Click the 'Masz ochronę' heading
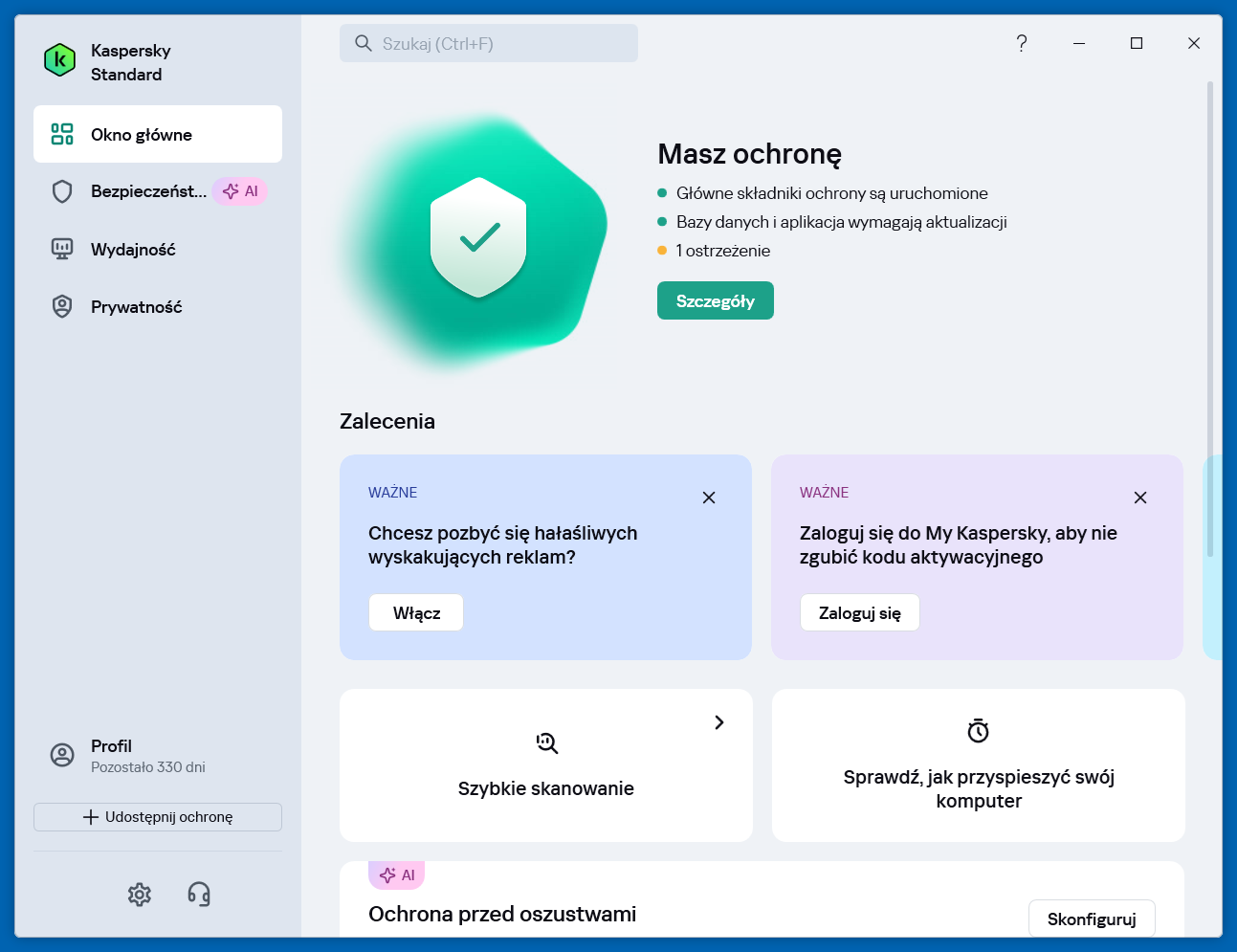The width and height of the screenshot is (1237, 952). (750, 154)
